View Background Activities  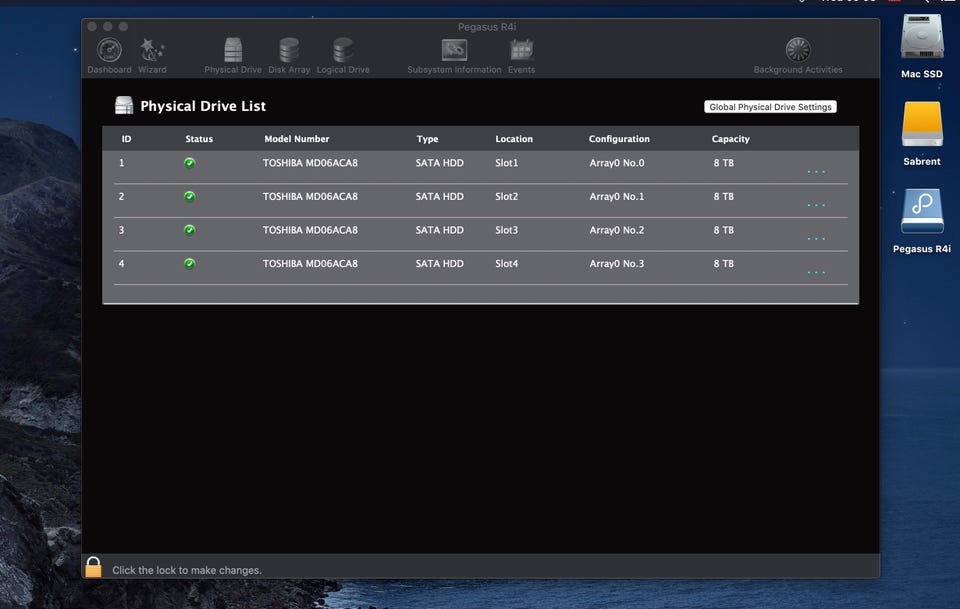tap(797, 52)
